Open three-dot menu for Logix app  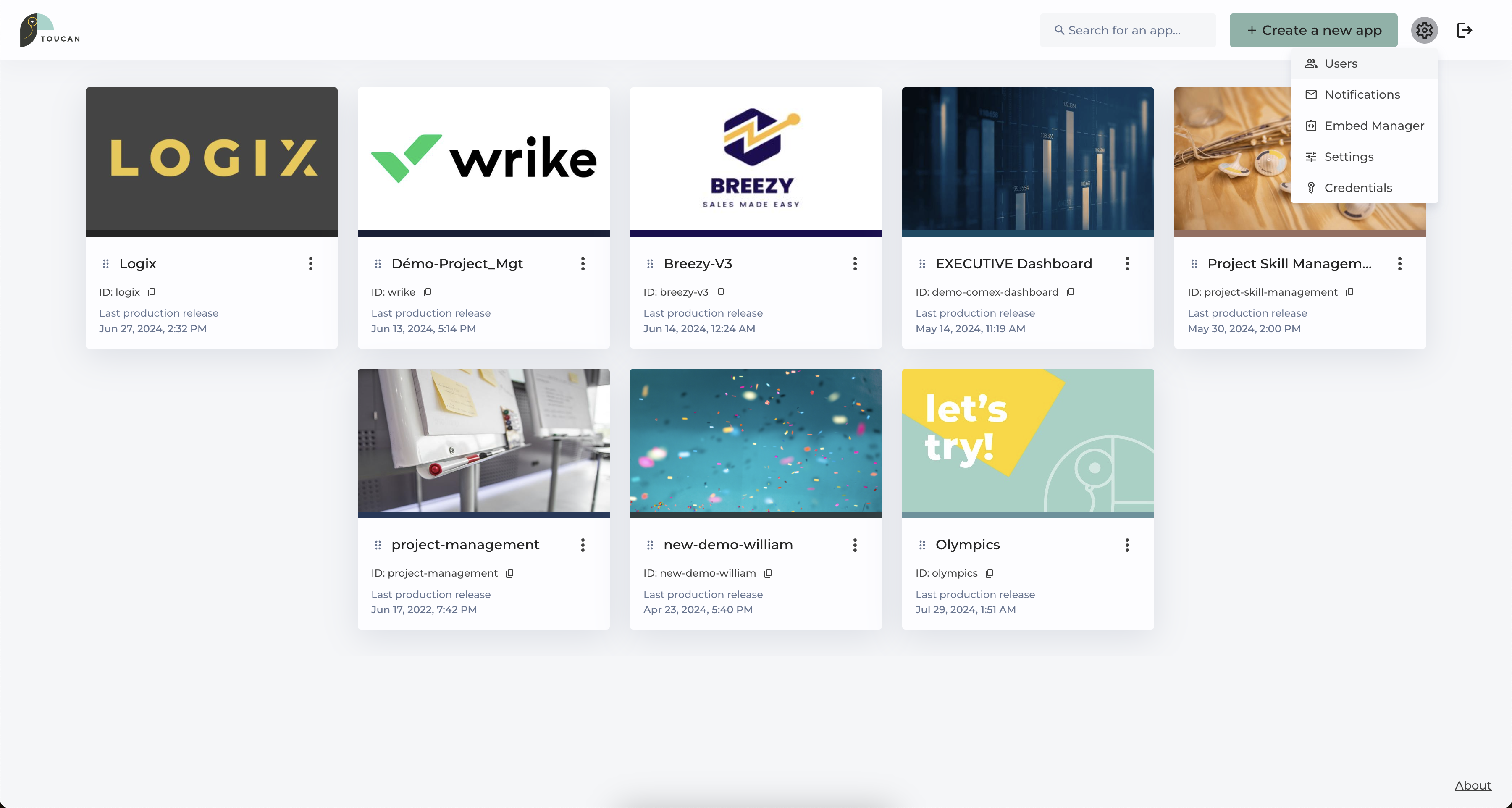[310, 264]
